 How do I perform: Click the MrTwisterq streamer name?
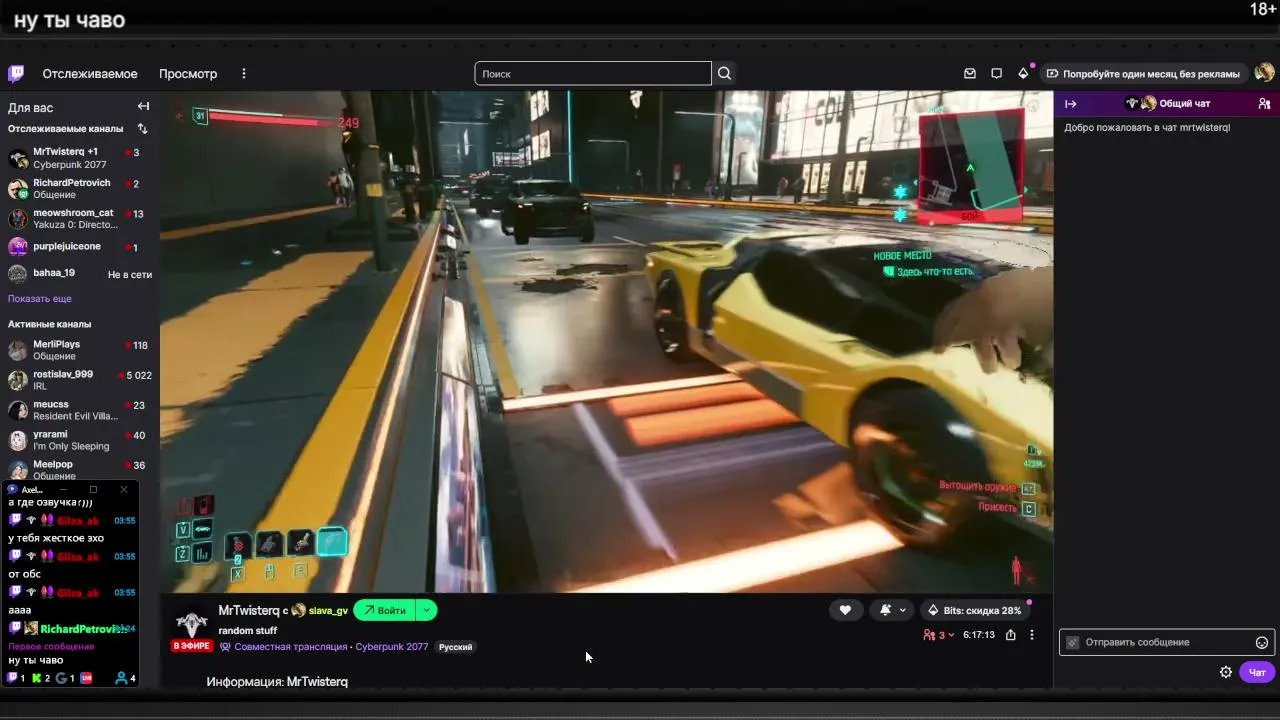click(249, 611)
